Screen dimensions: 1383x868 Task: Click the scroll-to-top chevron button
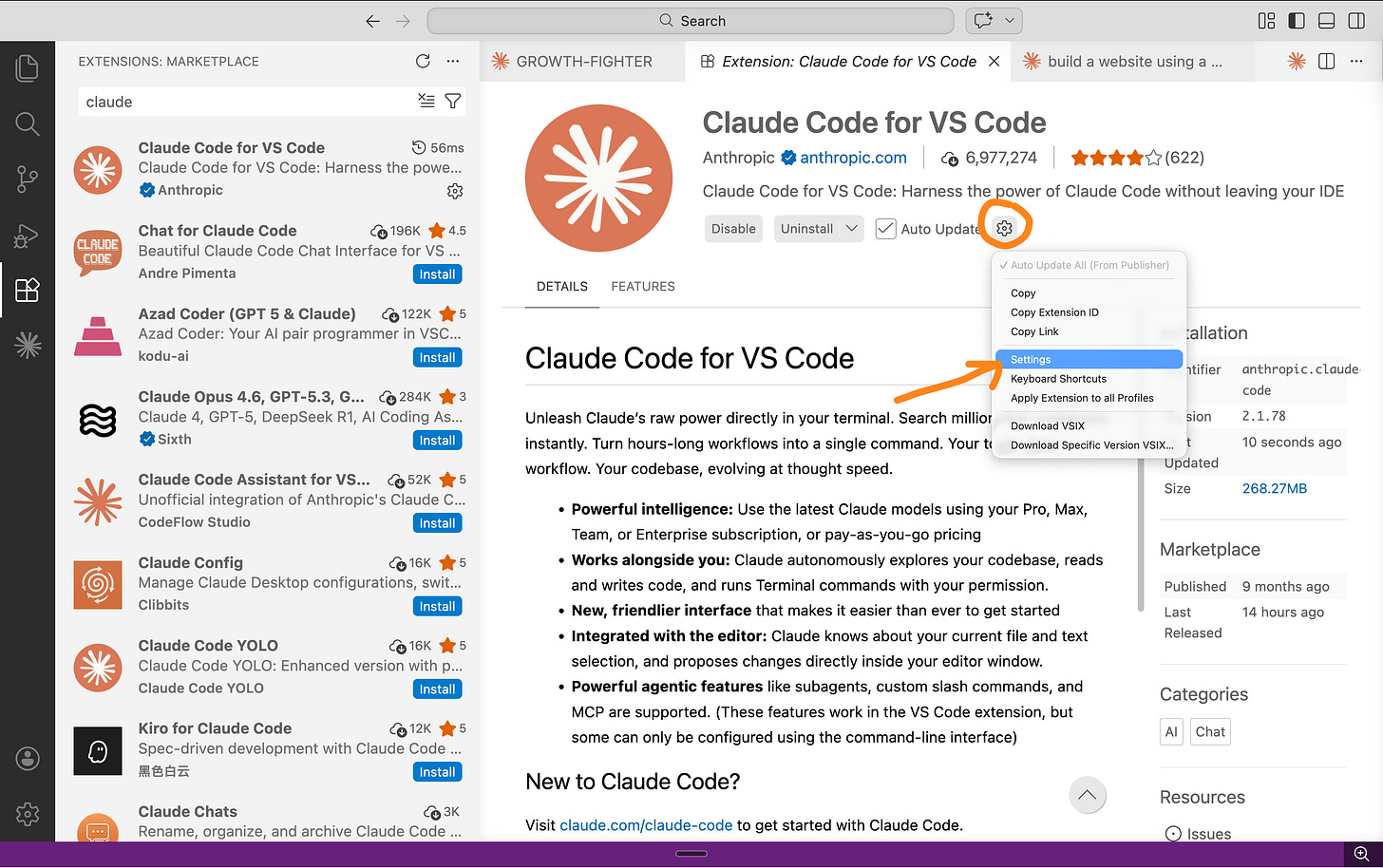coord(1088,795)
